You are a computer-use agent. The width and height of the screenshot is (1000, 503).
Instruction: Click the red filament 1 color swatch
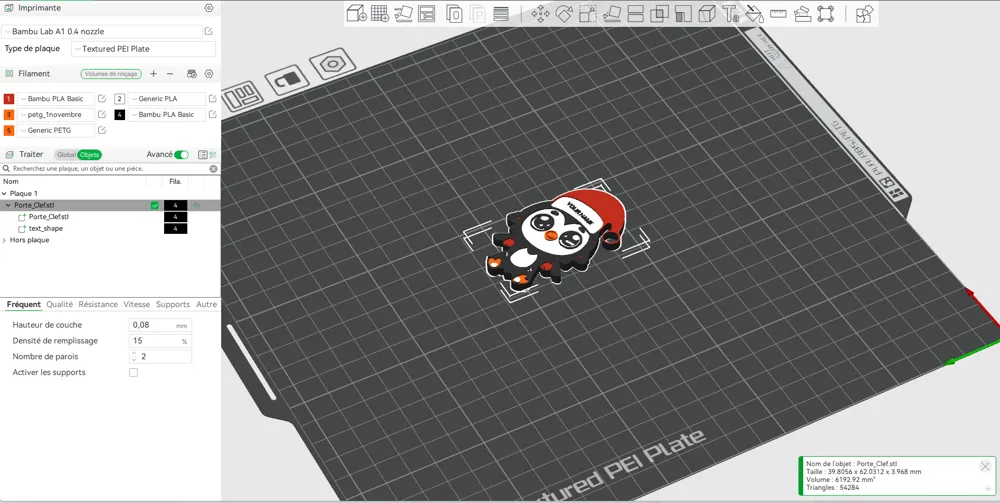click(9, 99)
